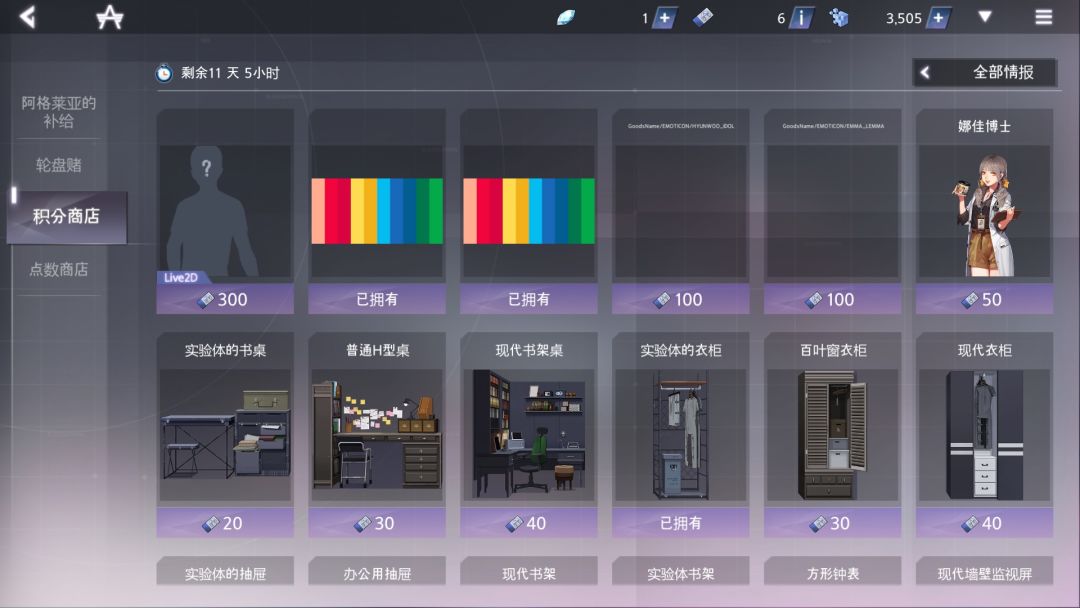The image size is (1080, 608).
Task: Buy EMMA_LEMMA emoticon for 100
Action: point(833,300)
